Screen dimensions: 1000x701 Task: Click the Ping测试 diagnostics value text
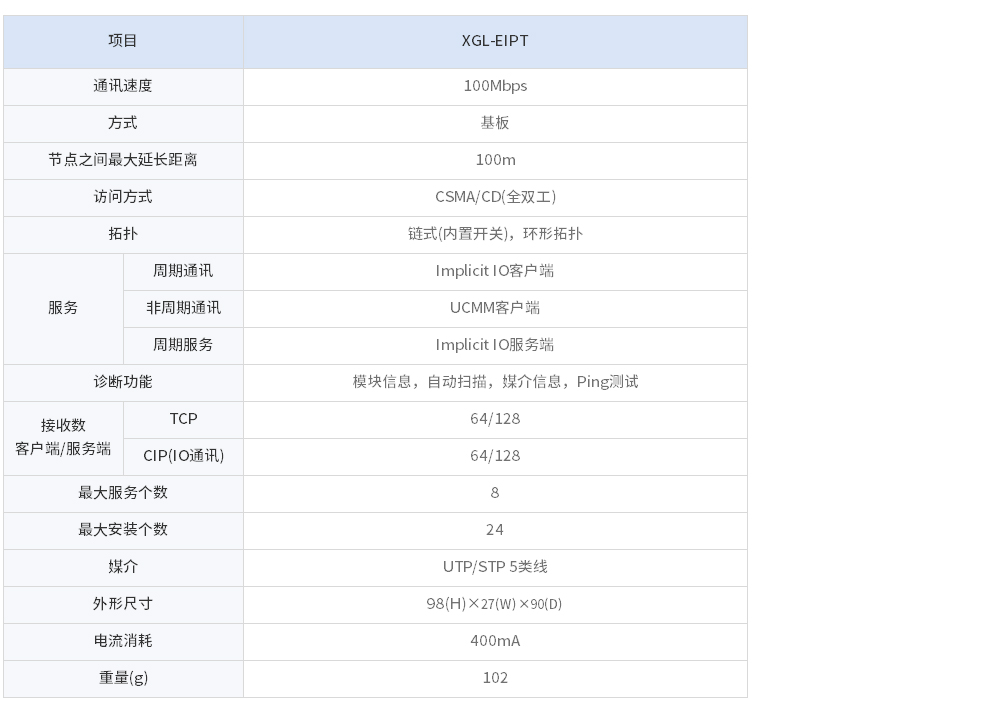[607, 382]
